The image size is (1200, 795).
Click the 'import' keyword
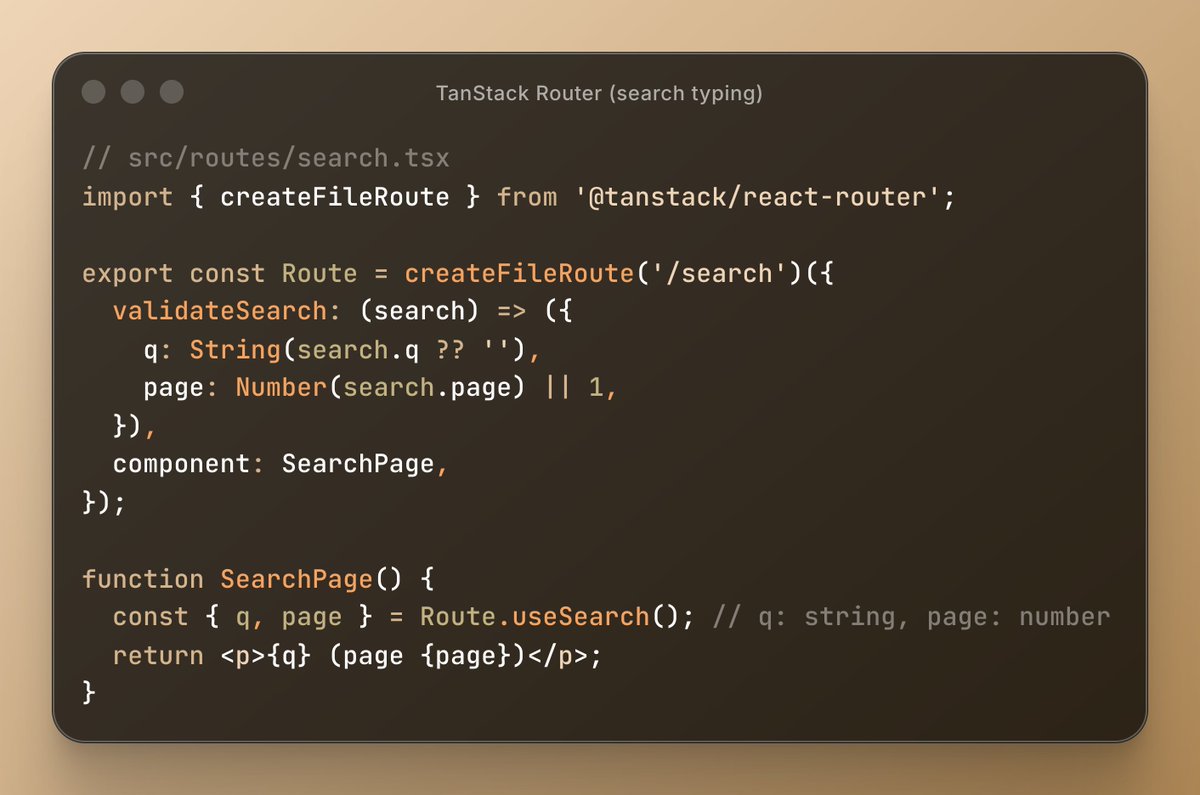[x=128, y=197]
